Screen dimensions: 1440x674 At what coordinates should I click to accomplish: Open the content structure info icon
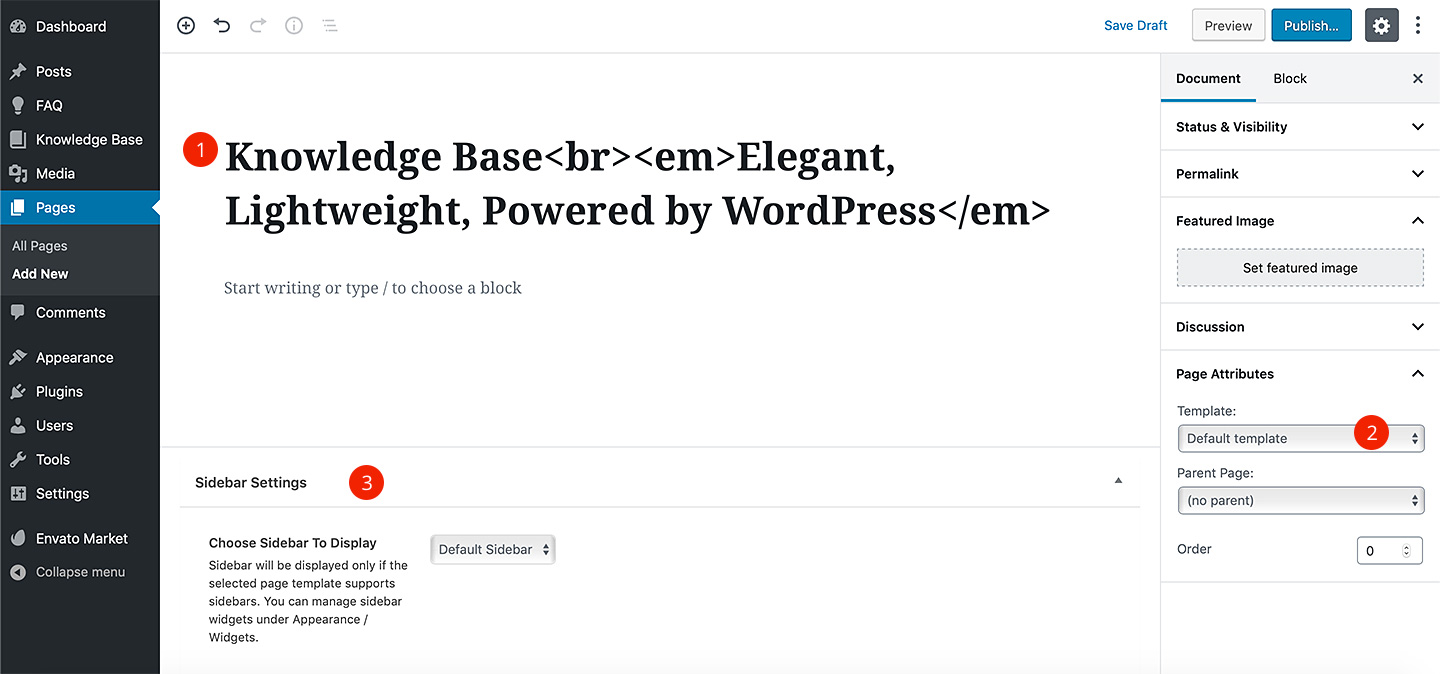pos(293,26)
